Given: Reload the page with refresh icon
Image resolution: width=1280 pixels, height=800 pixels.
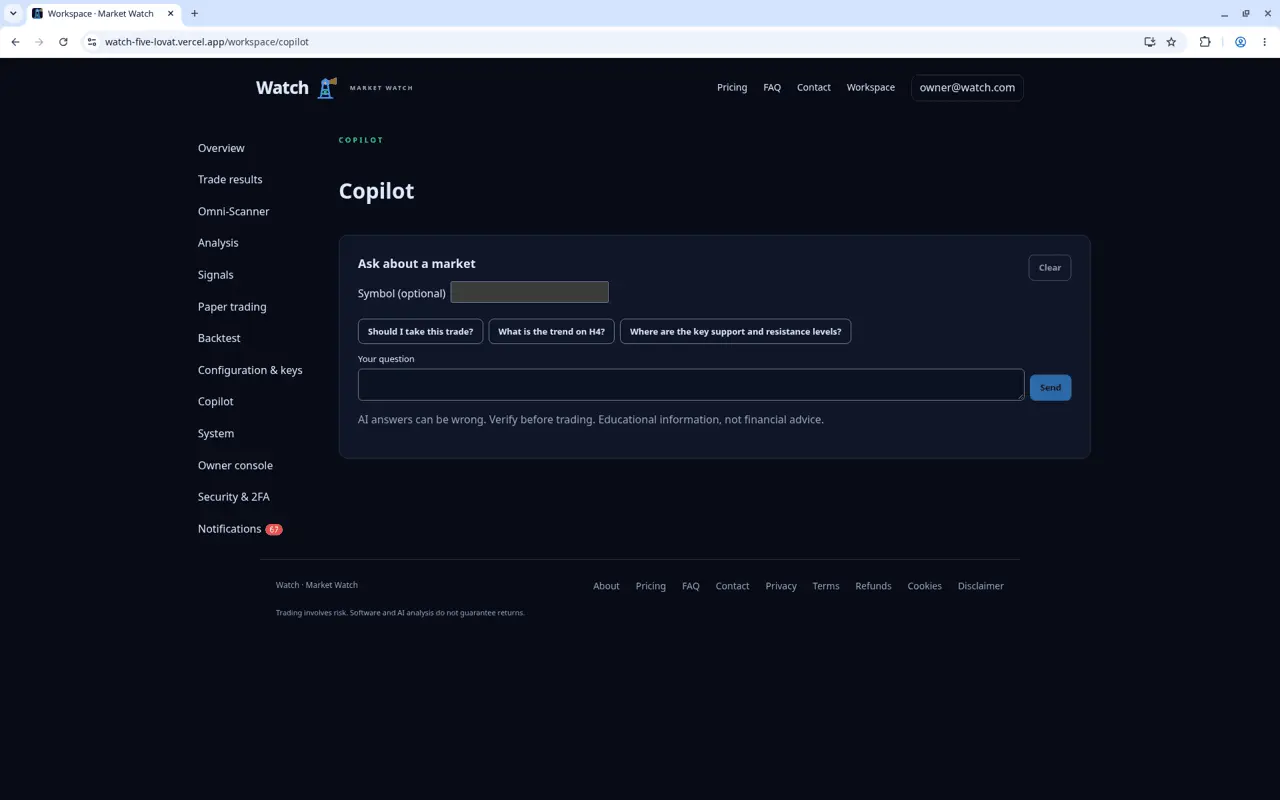Looking at the screenshot, I should tap(63, 42).
